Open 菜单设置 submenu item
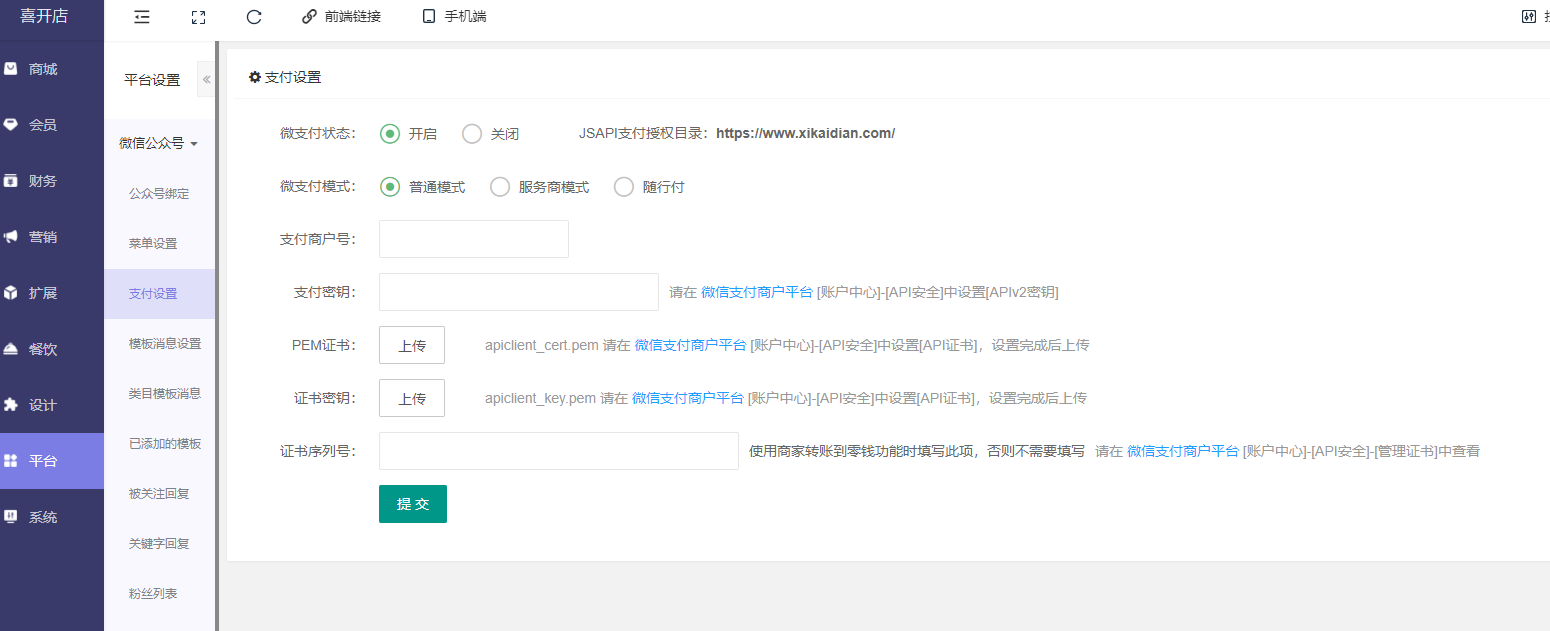 coord(159,243)
